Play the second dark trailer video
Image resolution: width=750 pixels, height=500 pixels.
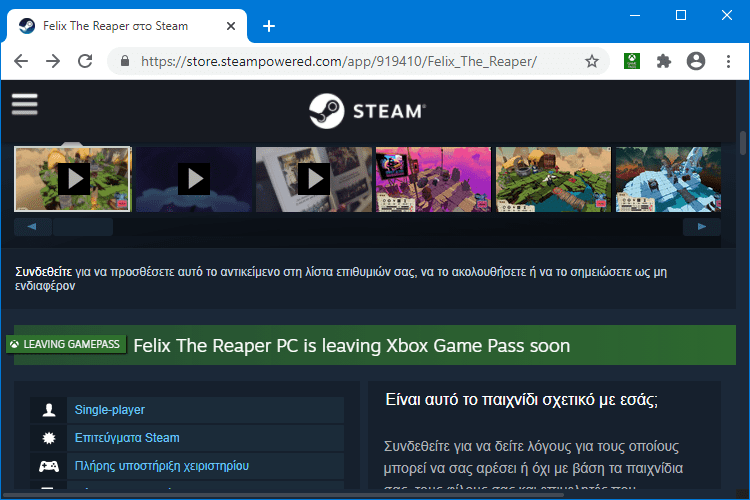tap(194, 179)
